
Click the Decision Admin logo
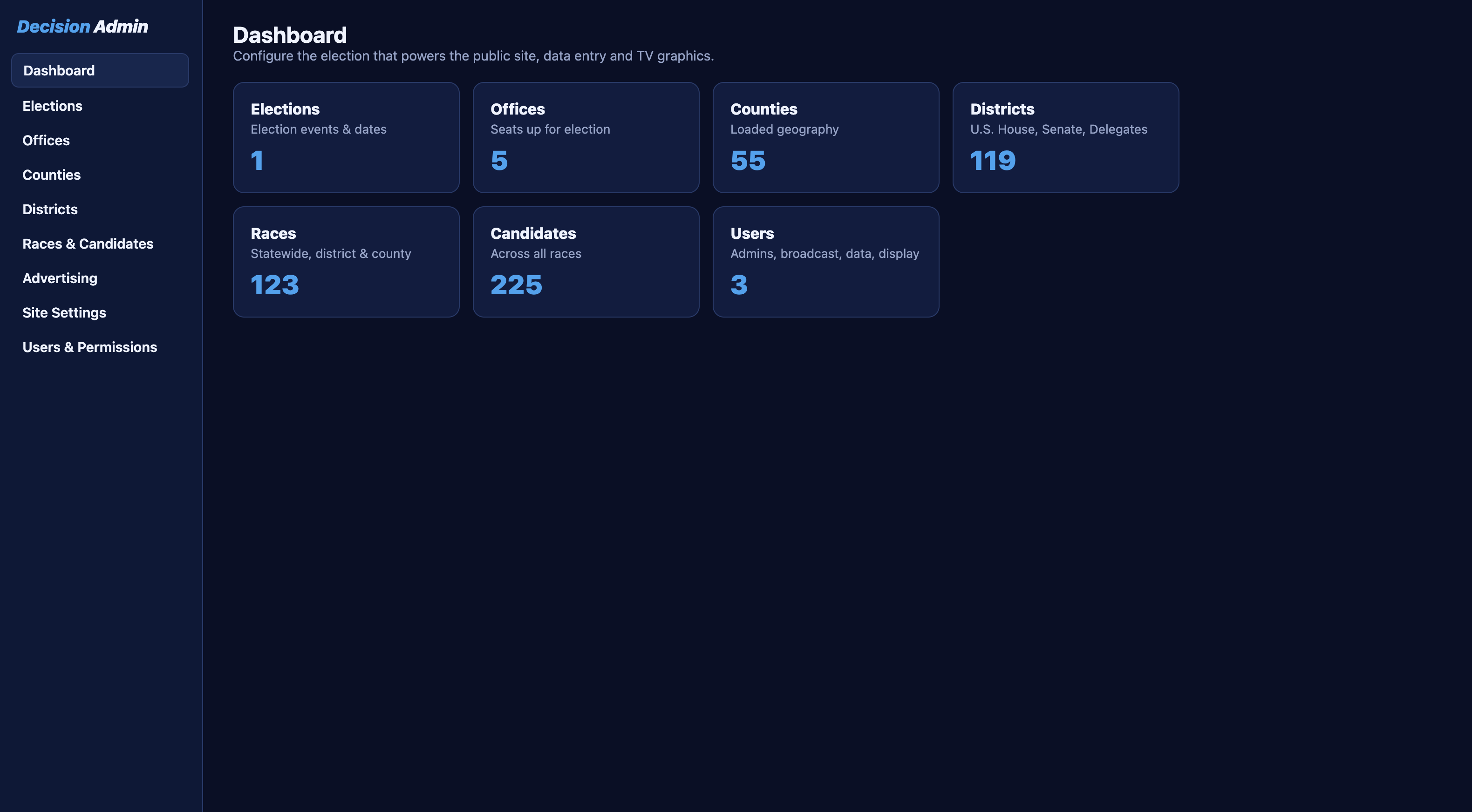(82, 26)
